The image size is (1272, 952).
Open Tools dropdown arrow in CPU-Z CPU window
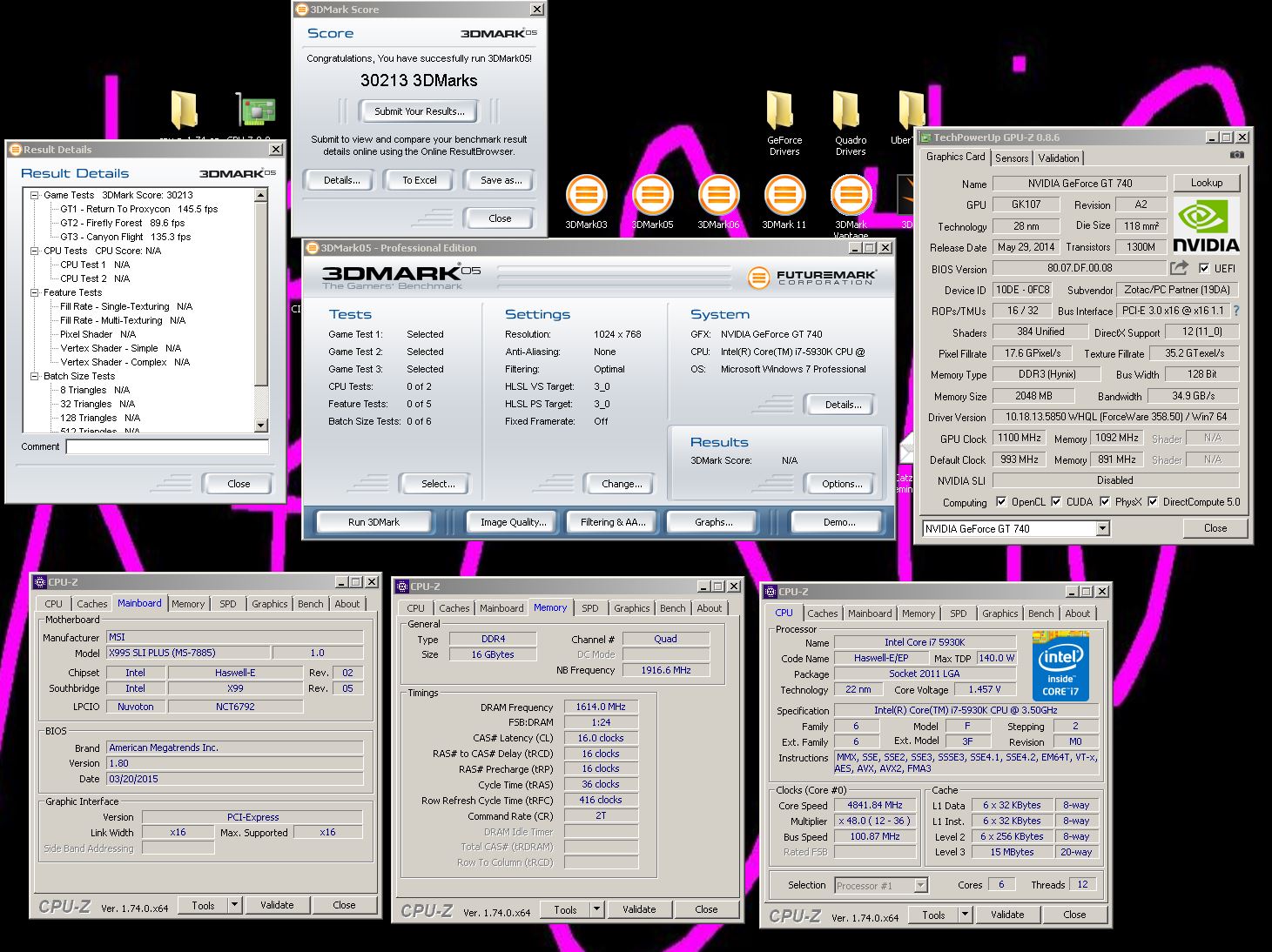965,915
